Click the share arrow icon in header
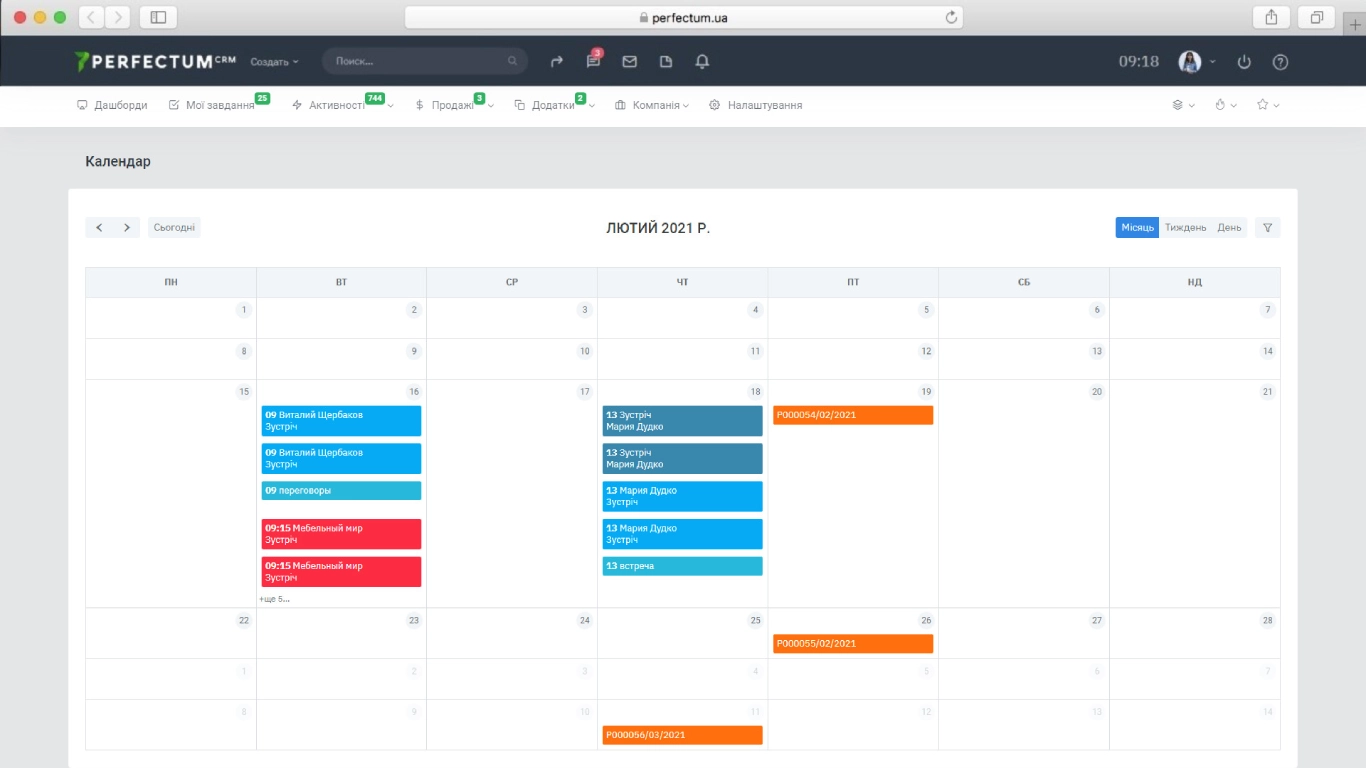Image resolution: width=1366 pixels, height=768 pixels. 557,62
